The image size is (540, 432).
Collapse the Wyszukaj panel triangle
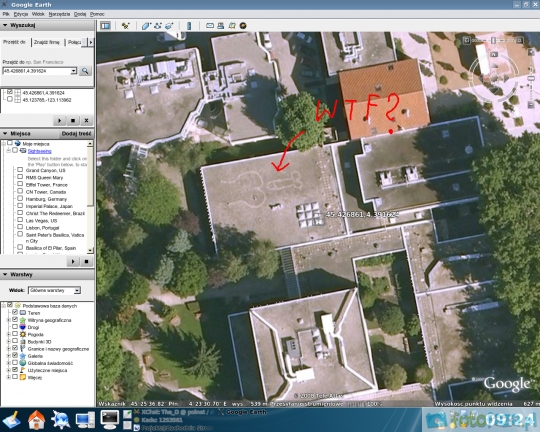(x=5, y=25)
